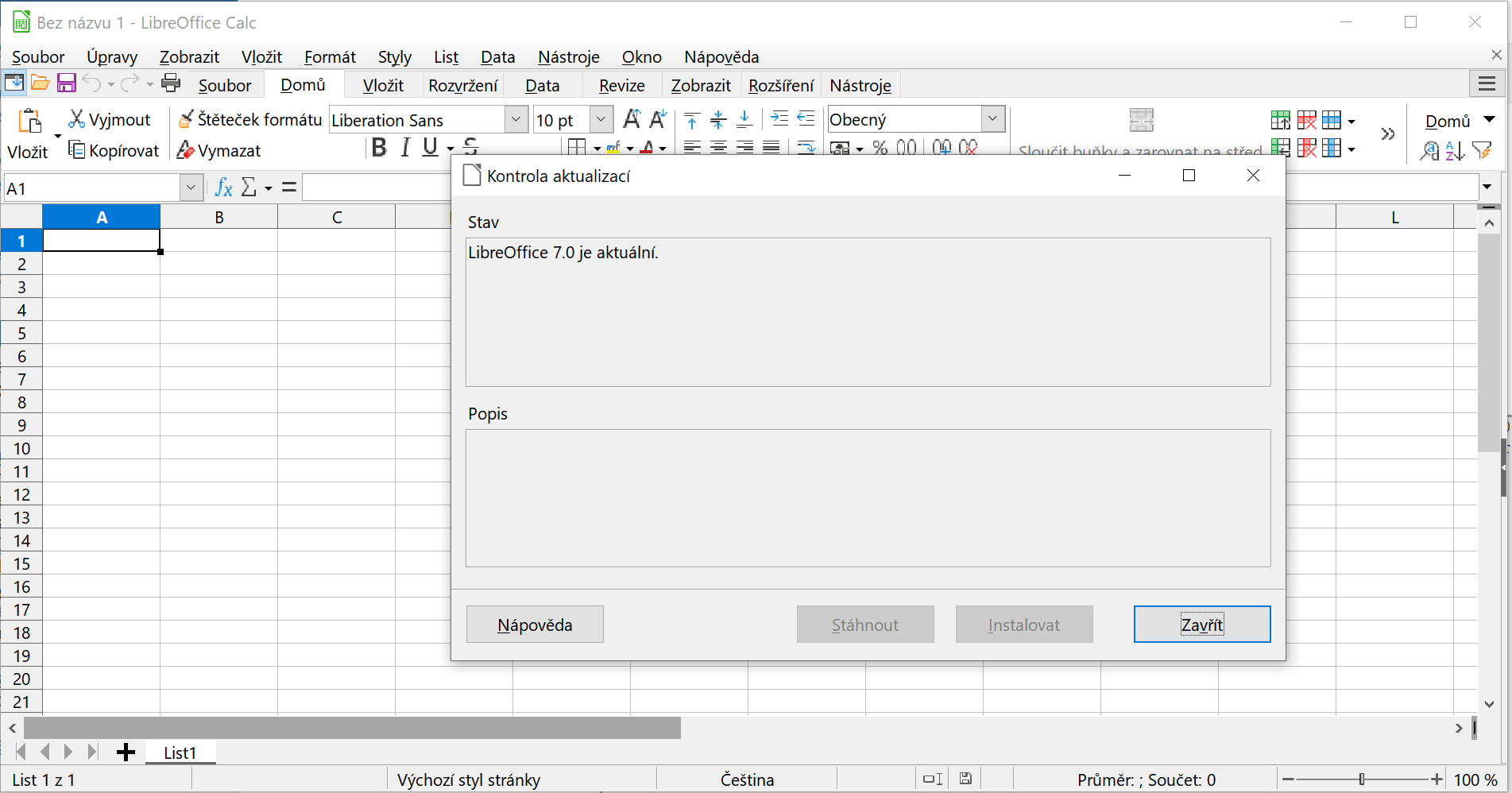Open the Nápověda menu

[721, 56]
